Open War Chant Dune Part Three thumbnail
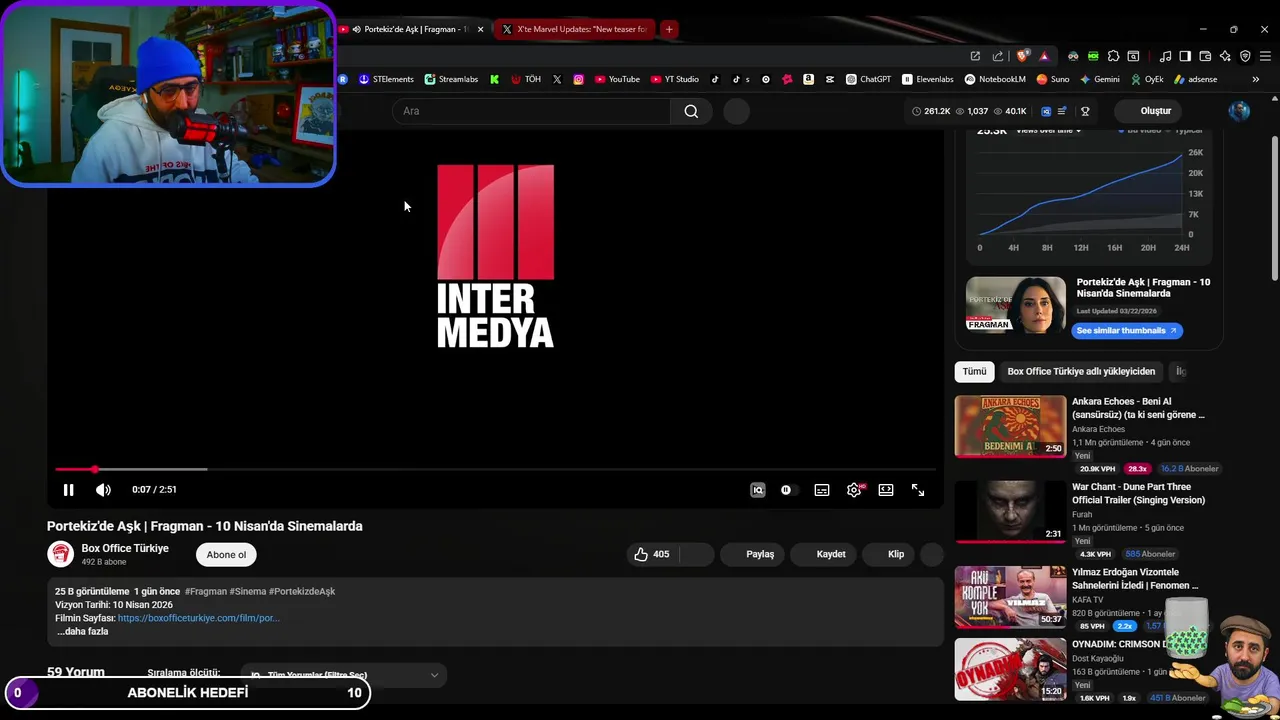This screenshot has width=1280, height=720. [1010, 512]
